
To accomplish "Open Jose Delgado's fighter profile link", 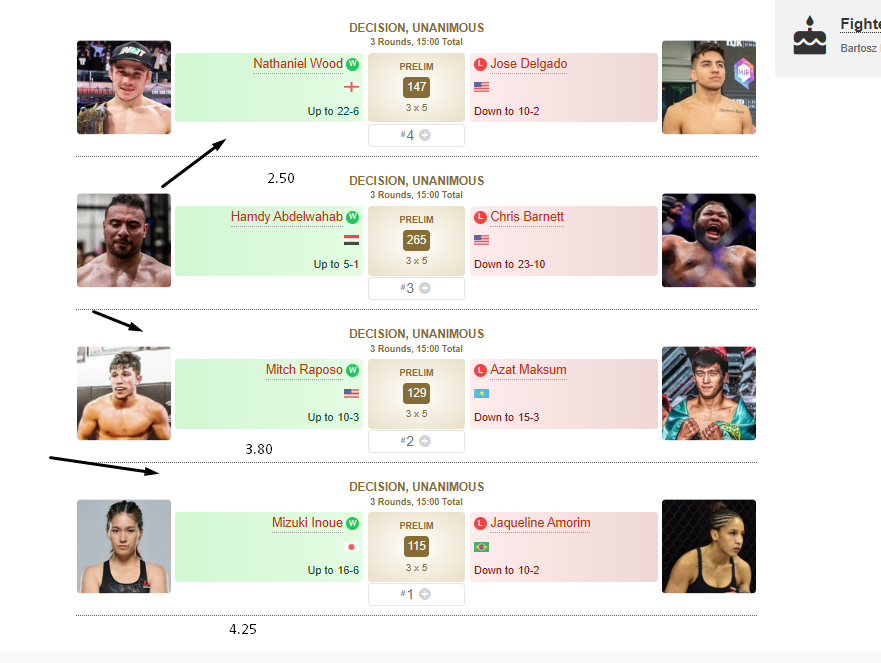I will [x=528, y=64].
